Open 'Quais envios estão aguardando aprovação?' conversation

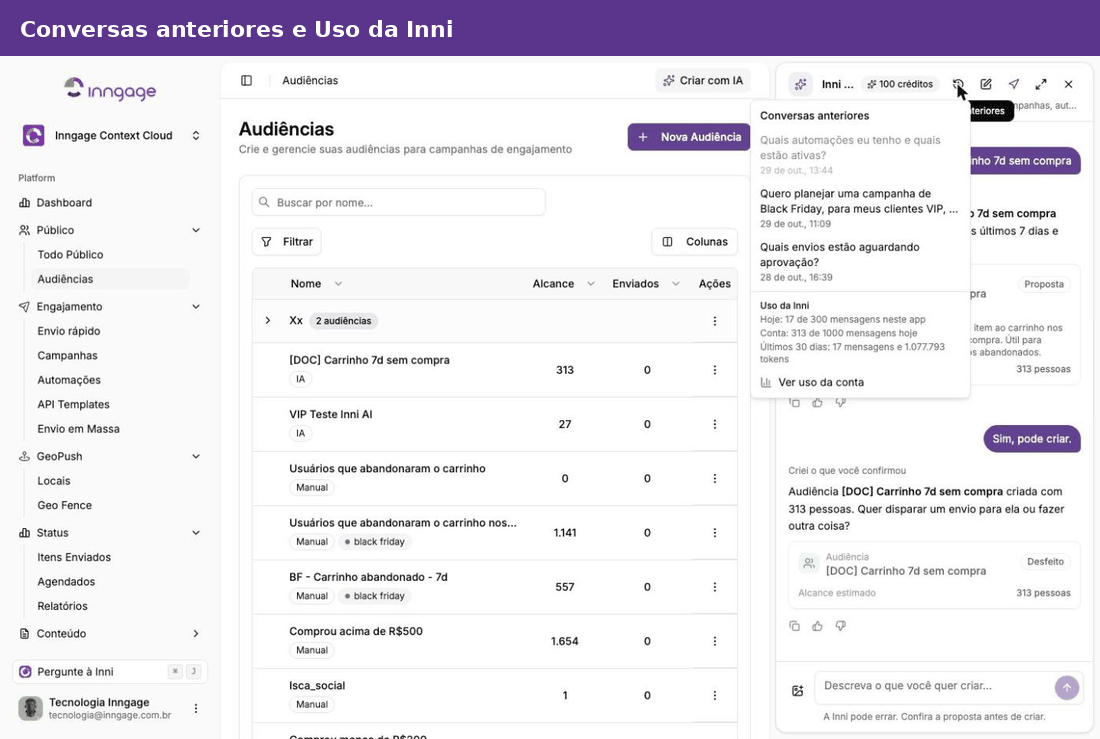pos(859,261)
